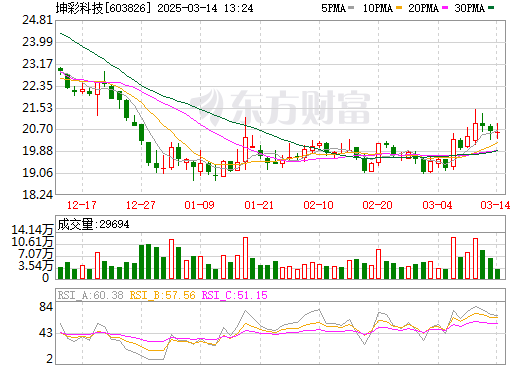Click the 坤彩科技[603826] stock title

coord(101,8)
